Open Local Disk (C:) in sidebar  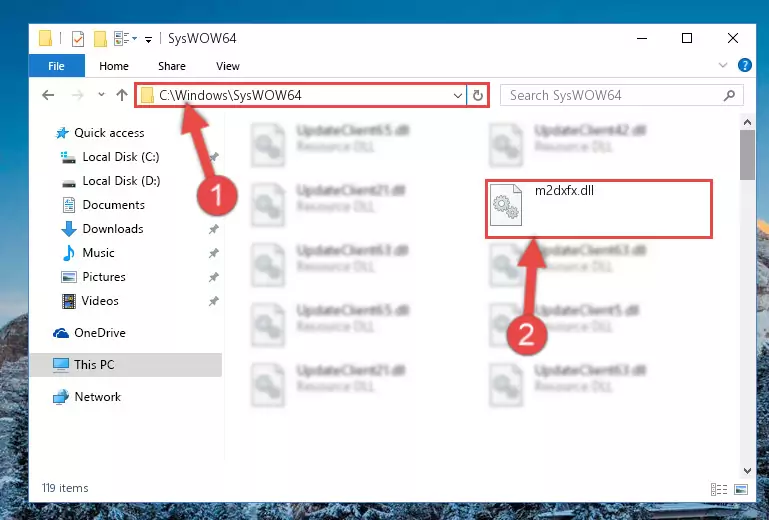(121, 156)
